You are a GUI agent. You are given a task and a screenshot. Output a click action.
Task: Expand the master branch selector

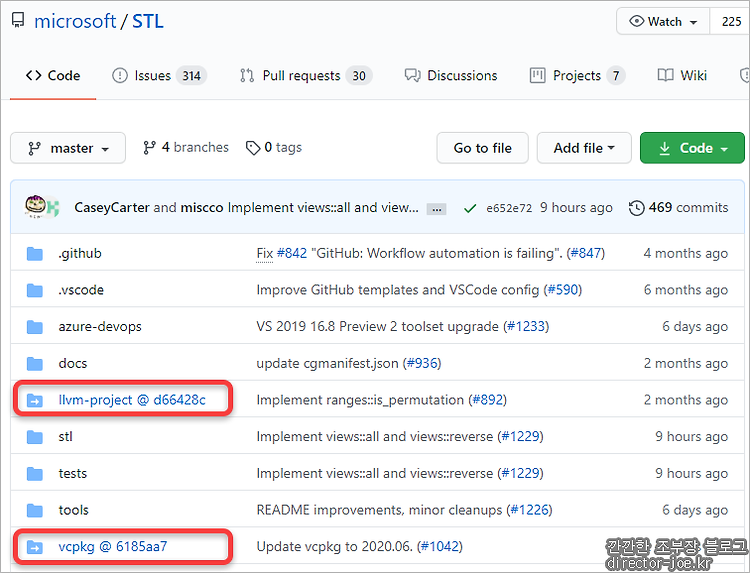pyautogui.click(x=68, y=148)
